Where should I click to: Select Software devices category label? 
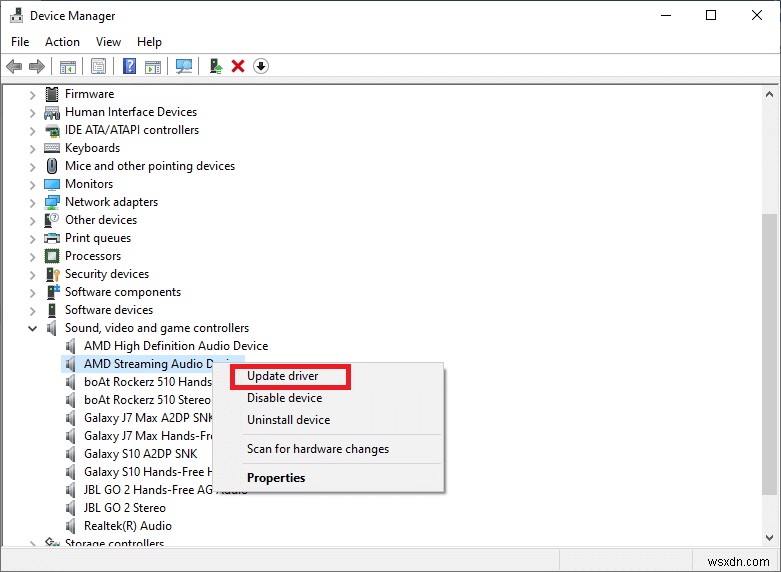tap(109, 310)
